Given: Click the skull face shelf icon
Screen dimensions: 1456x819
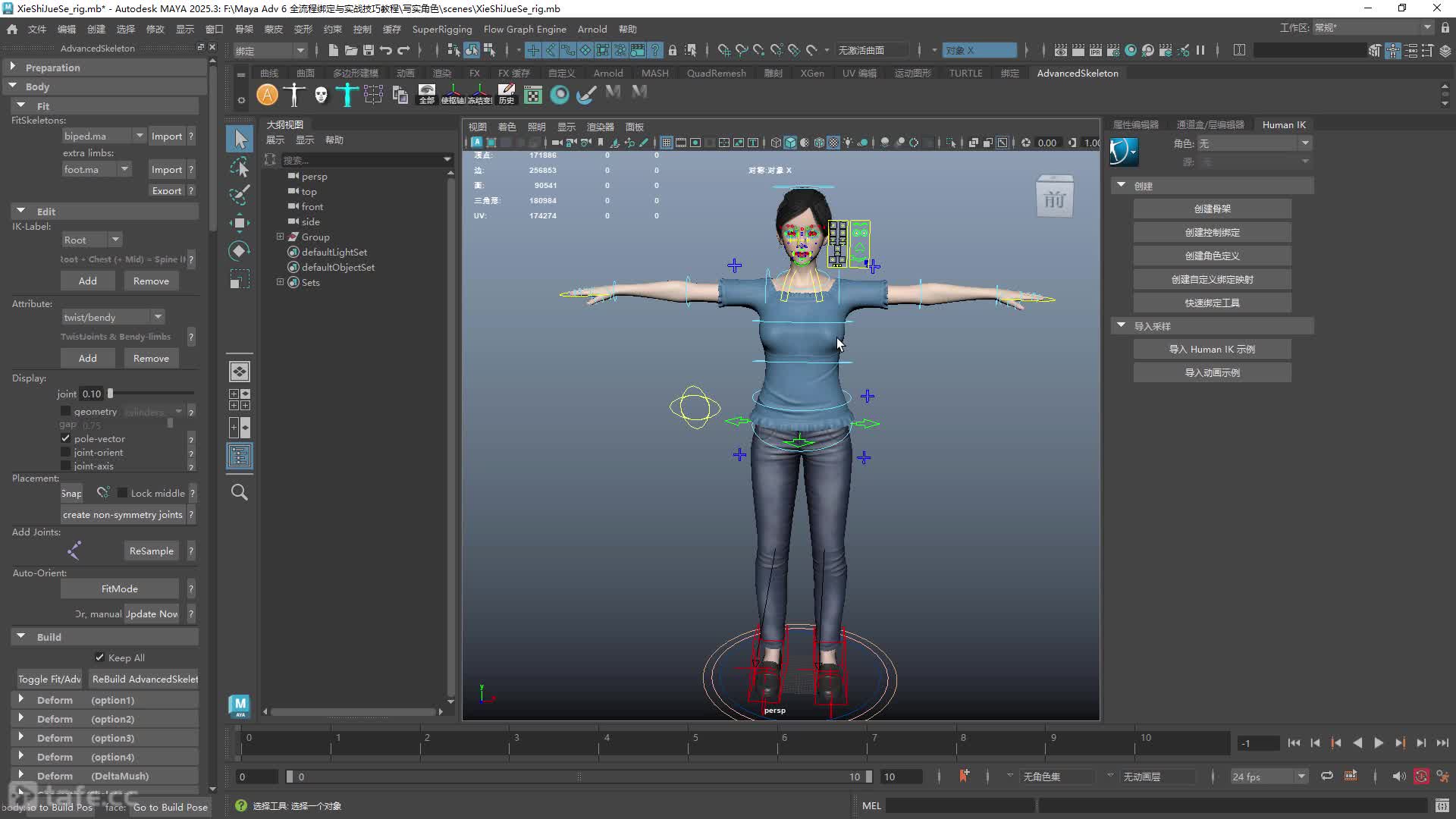Looking at the screenshot, I should [321, 95].
